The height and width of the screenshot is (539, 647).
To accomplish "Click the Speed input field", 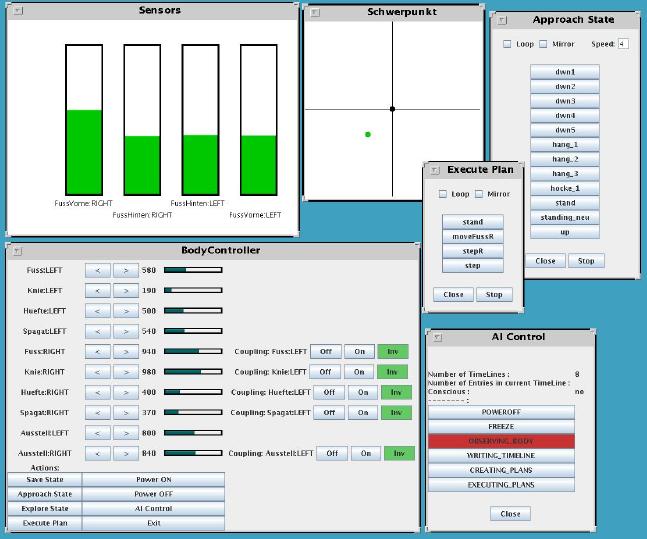I will coord(623,44).
